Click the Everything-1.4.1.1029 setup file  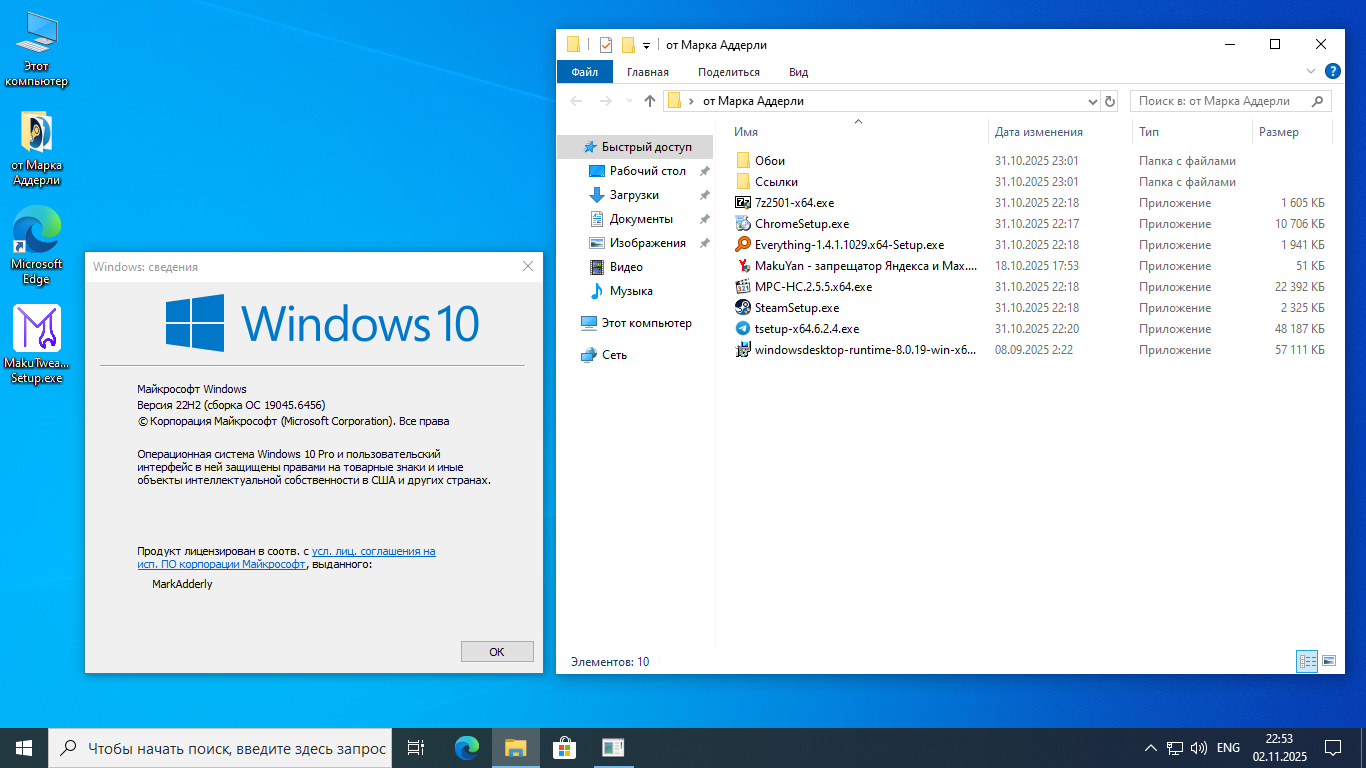point(848,245)
